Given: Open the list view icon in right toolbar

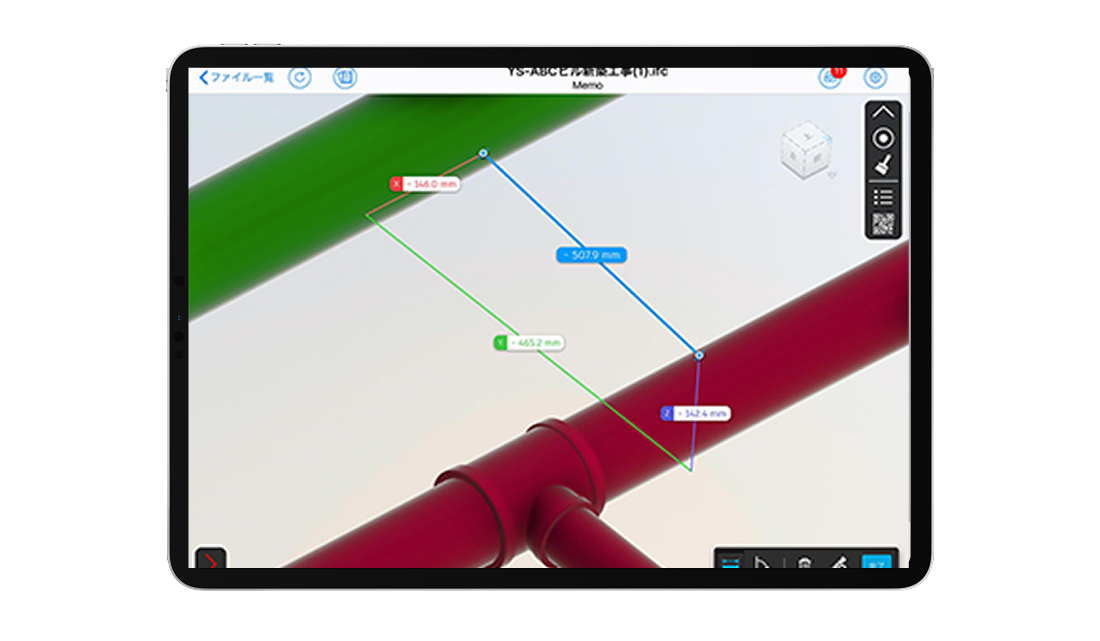Looking at the screenshot, I should pos(883,197).
